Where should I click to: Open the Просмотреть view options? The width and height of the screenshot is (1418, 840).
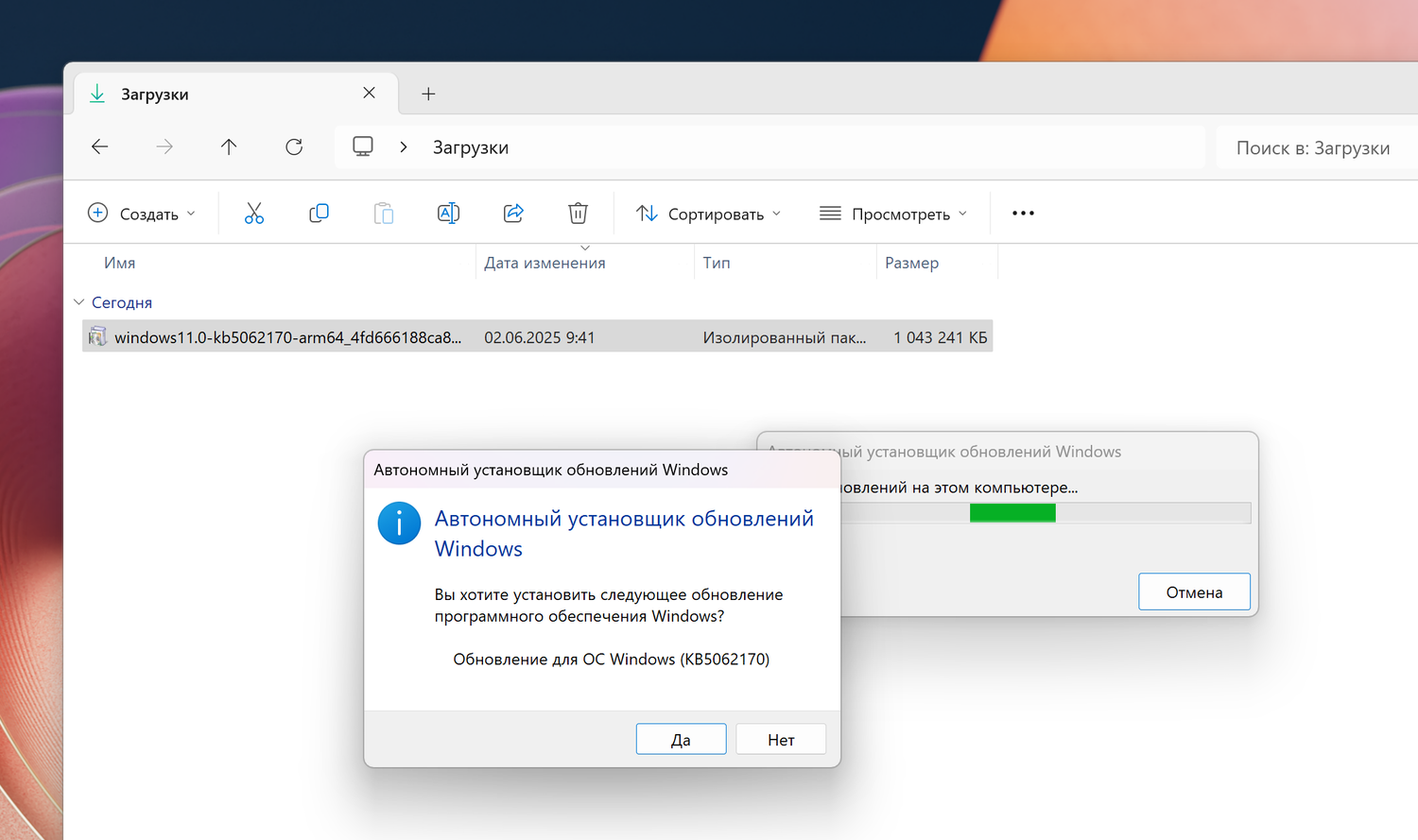point(893,214)
